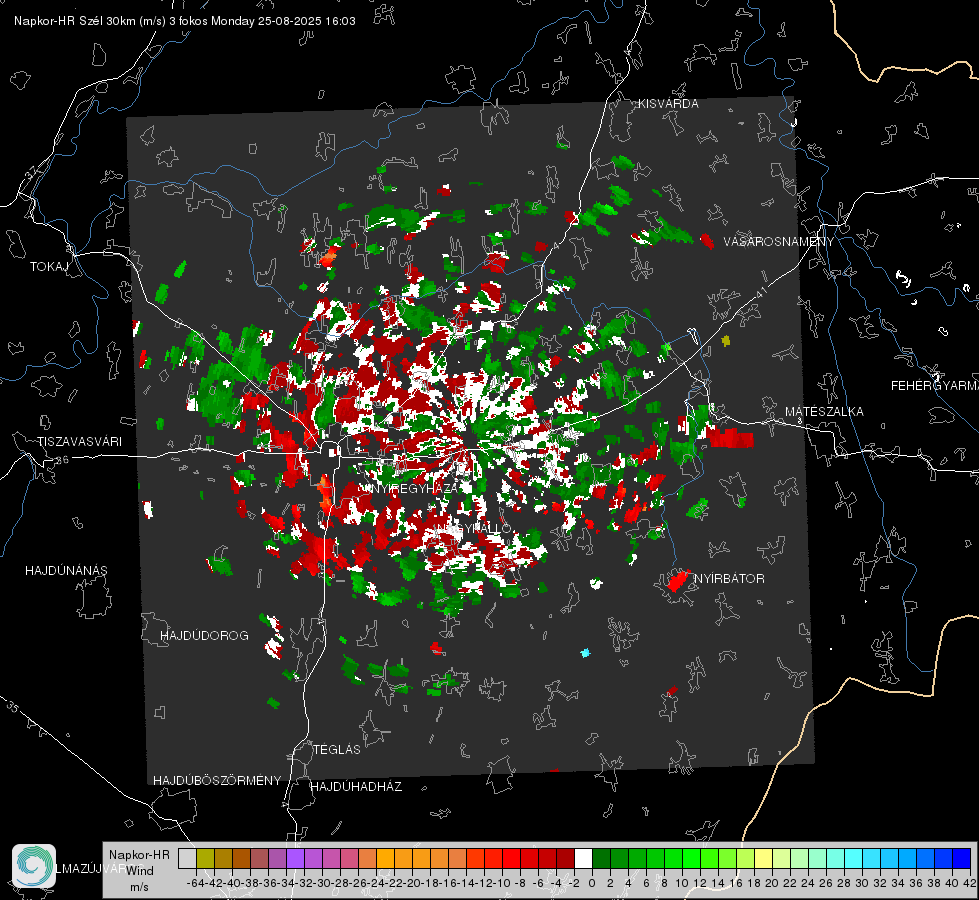This screenshot has width=979, height=900.
Task: Select the dark blue swatch above 40
Action: [x=962, y=858]
